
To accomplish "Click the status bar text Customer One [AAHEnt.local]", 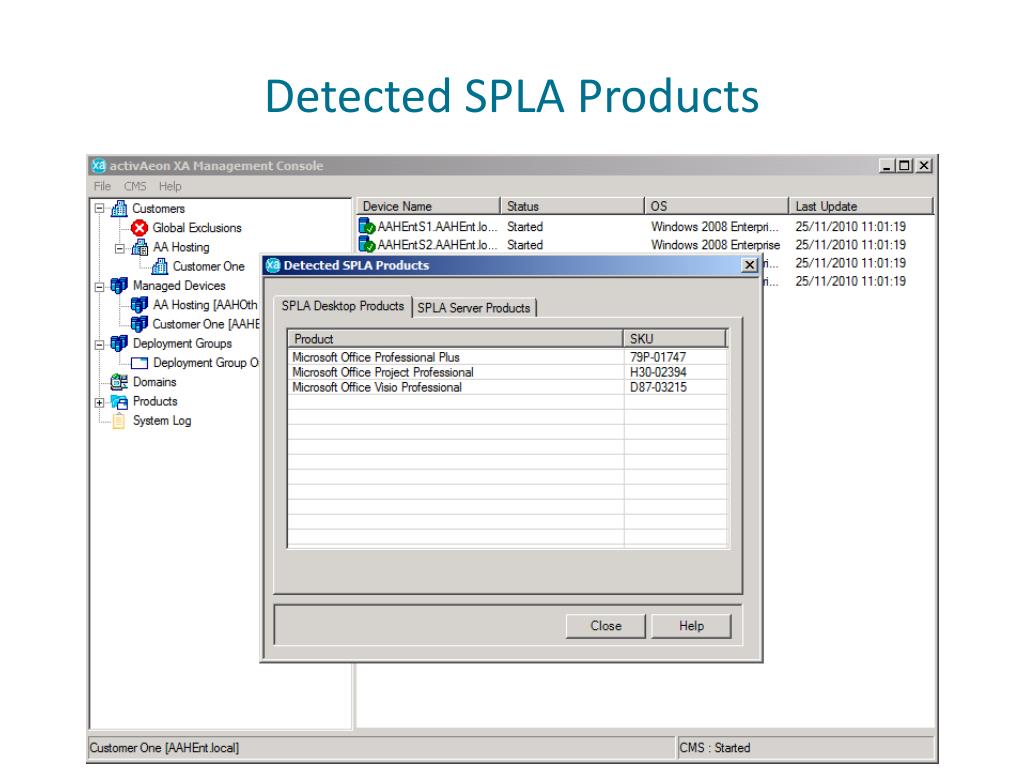I will (165, 748).
